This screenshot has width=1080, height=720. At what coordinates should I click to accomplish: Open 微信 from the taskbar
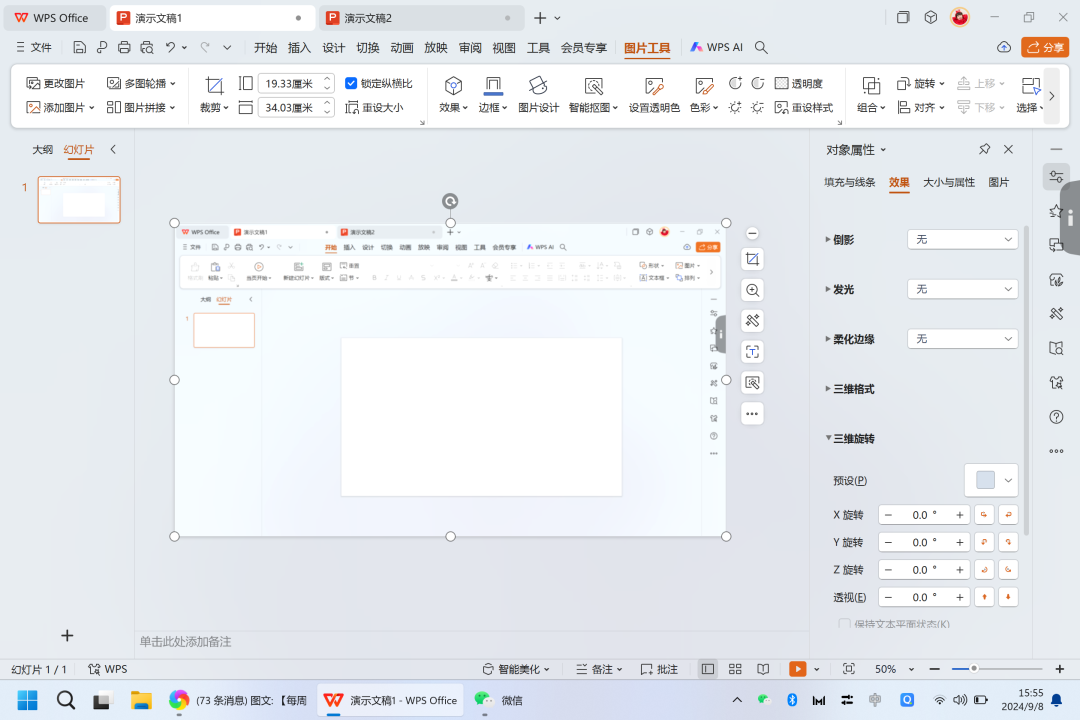[x=498, y=700]
